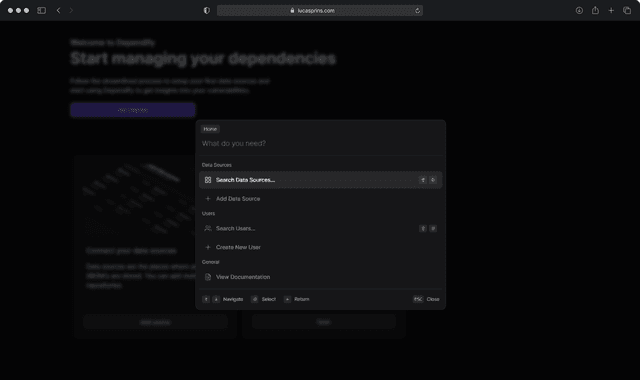Click the grid icon beside Search Data Sources
The height and width of the screenshot is (380, 640).
(x=208, y=180)
